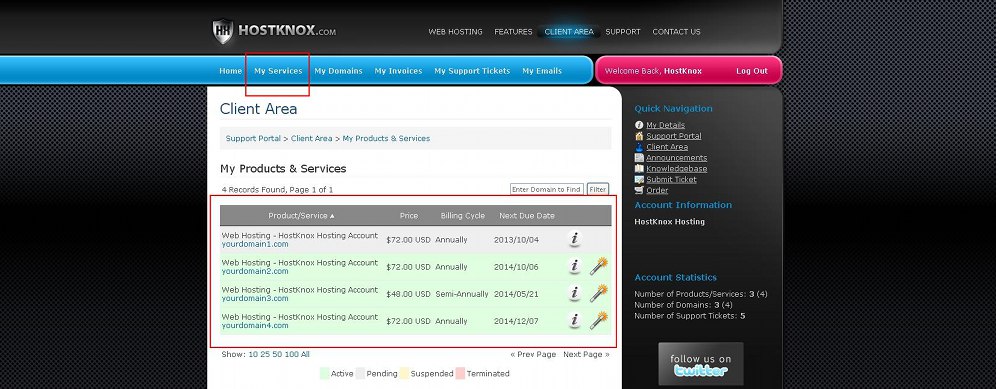Click magic wand icon for yourdomain3.com
996x389 pixels.
[598, 294]
